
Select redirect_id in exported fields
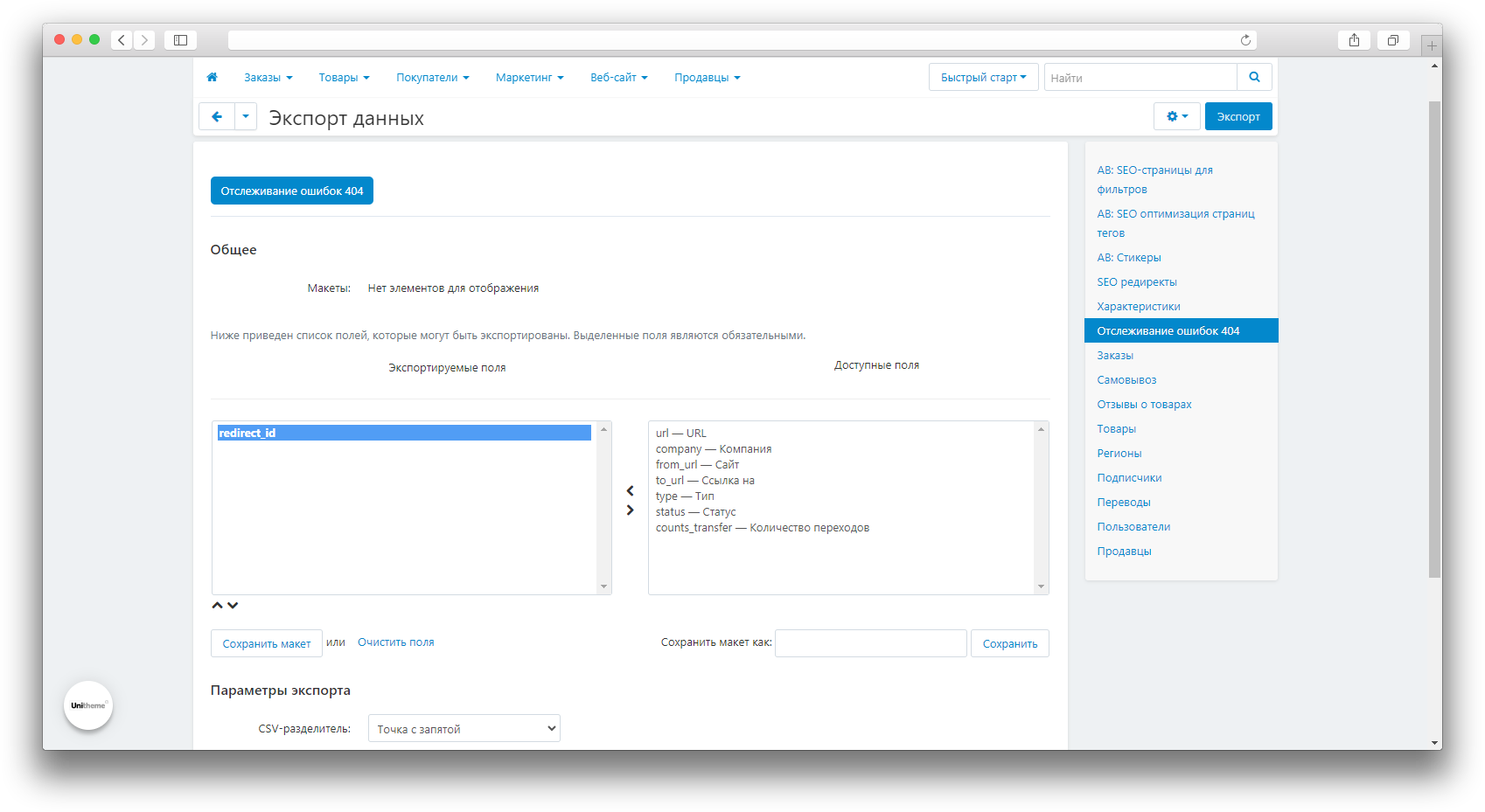pos(404,433)
